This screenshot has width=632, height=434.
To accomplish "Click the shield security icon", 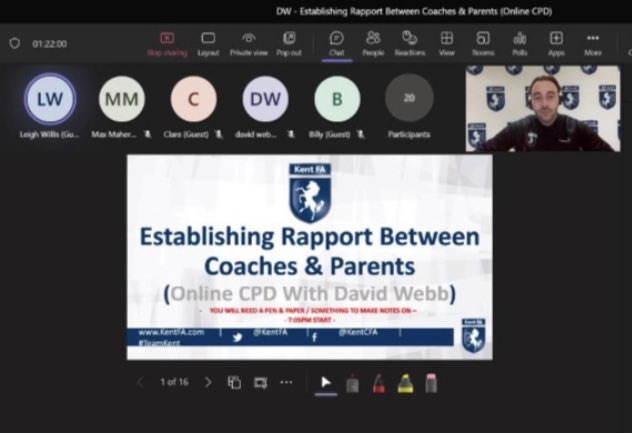I will 15,43.
